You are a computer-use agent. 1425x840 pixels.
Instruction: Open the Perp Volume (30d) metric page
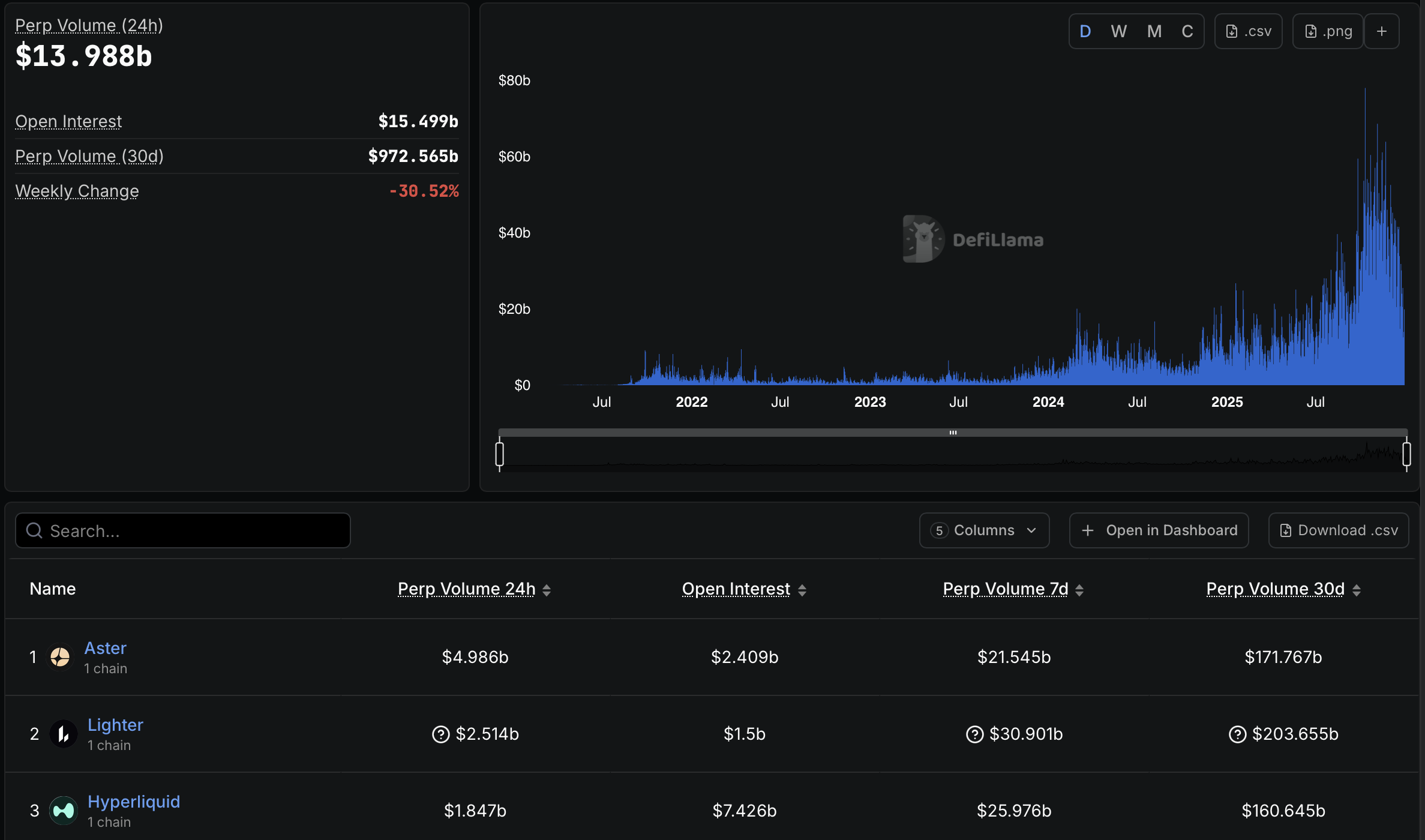tap(89, 156)
